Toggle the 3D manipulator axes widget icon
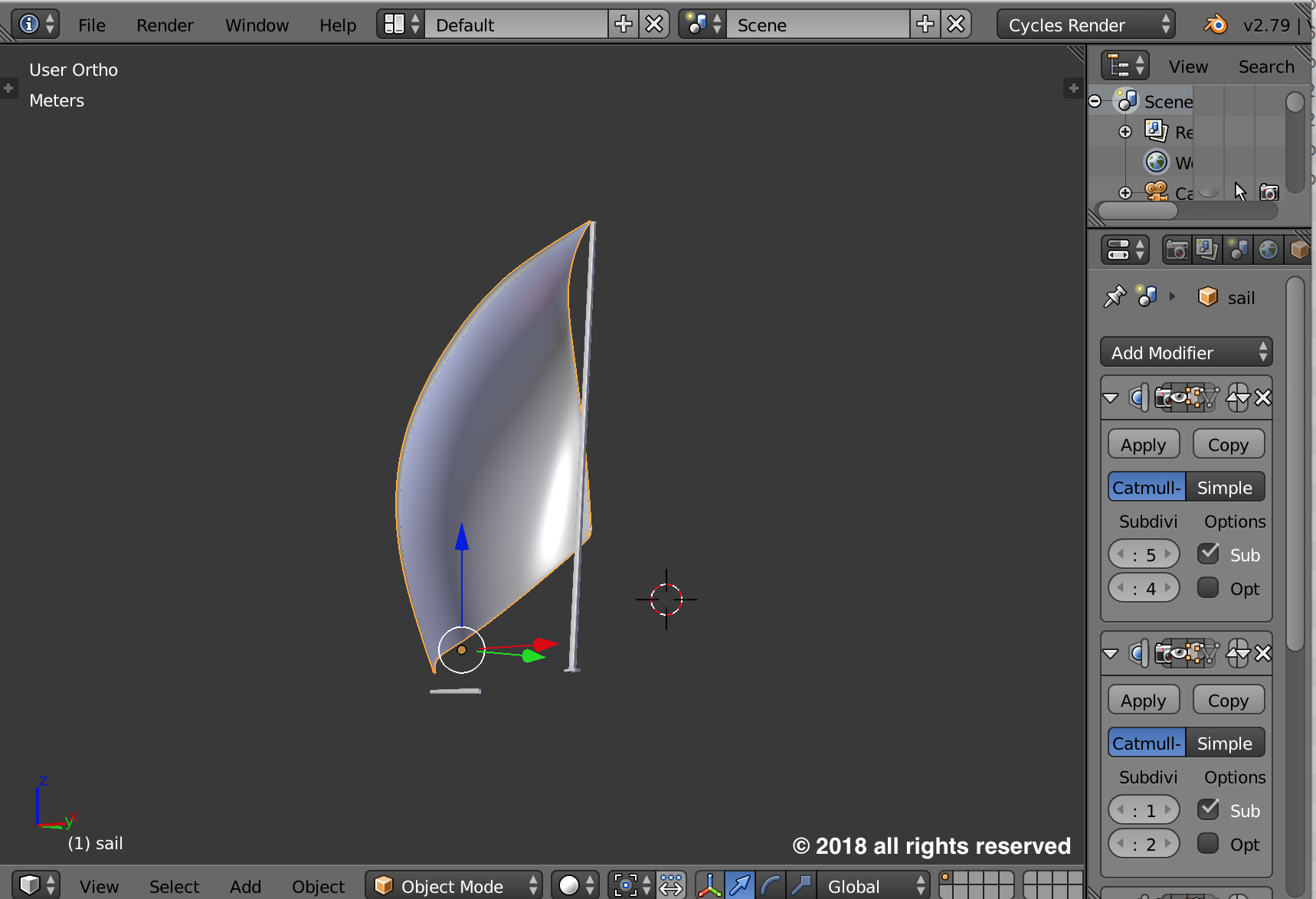The width and height of the screenshot is (1316, 899). [709, 886]
